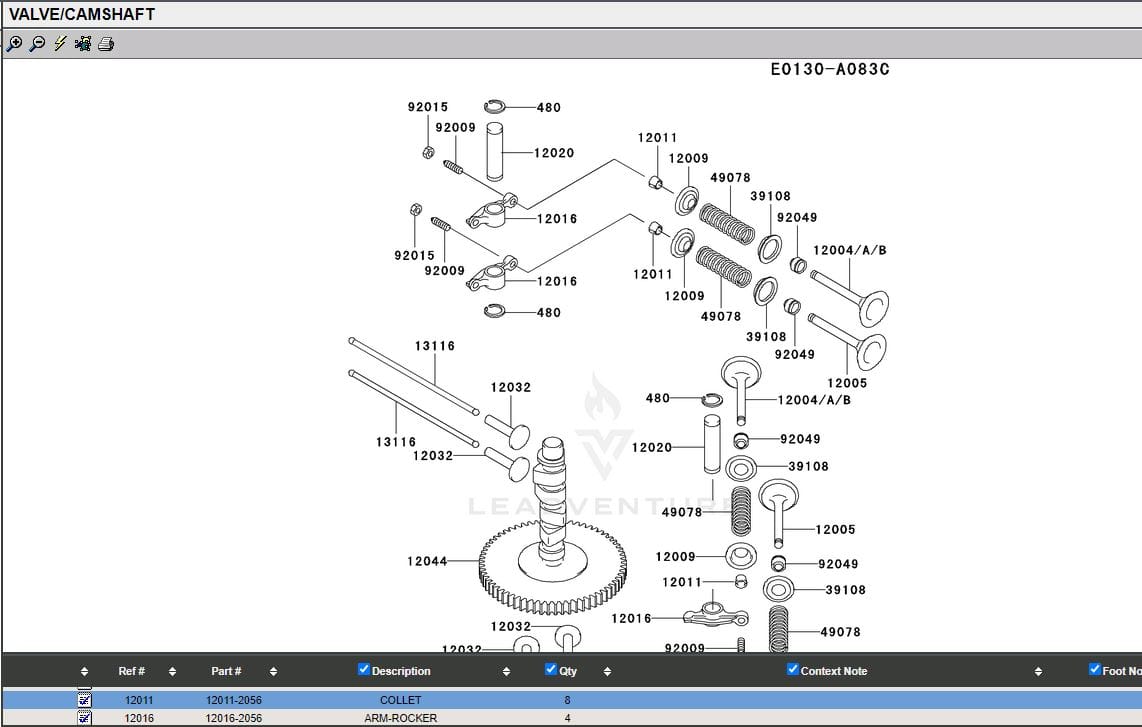Toggle the Description column checkbox

(364, 670)
